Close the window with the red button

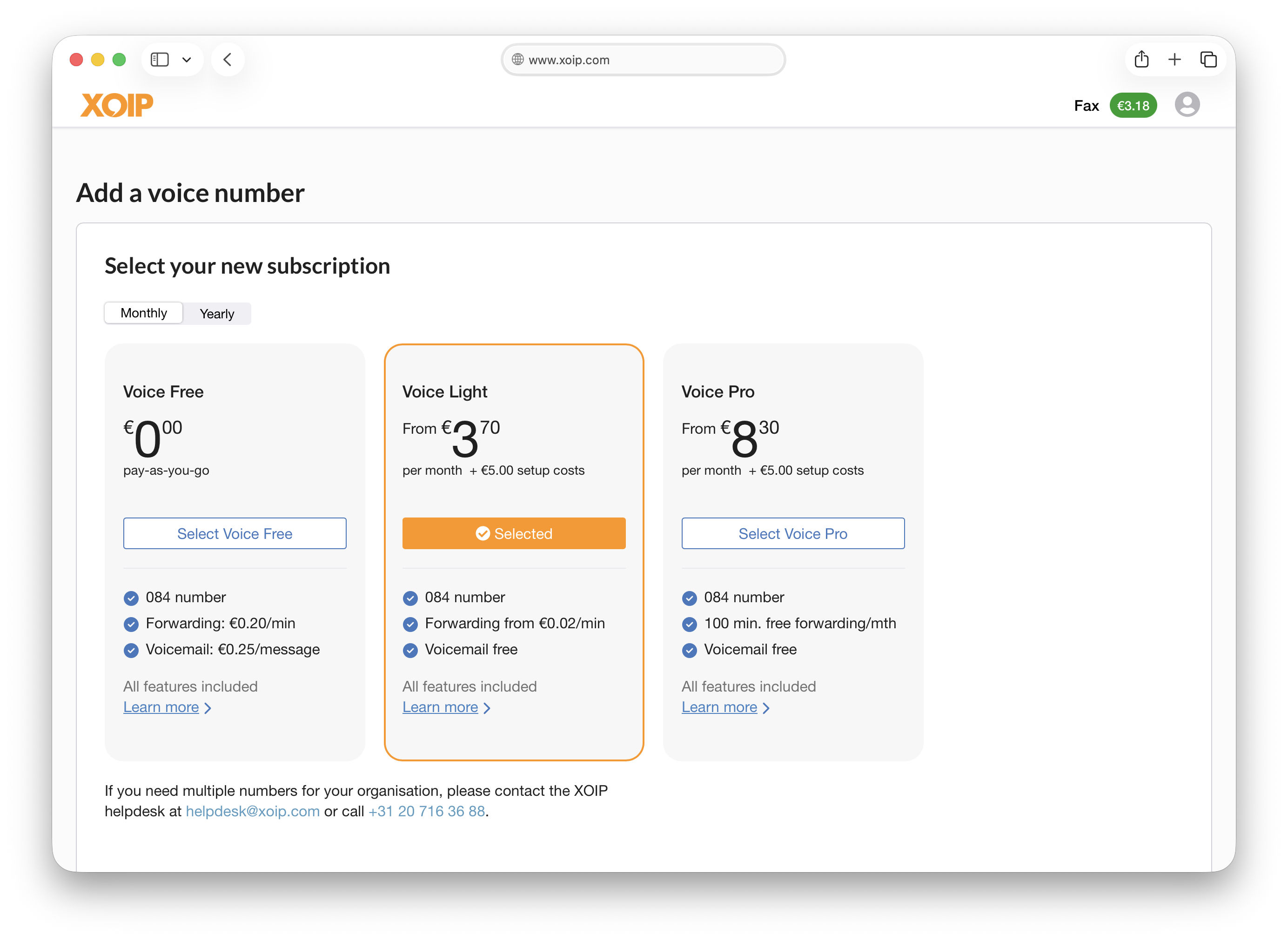click(76, 59)
